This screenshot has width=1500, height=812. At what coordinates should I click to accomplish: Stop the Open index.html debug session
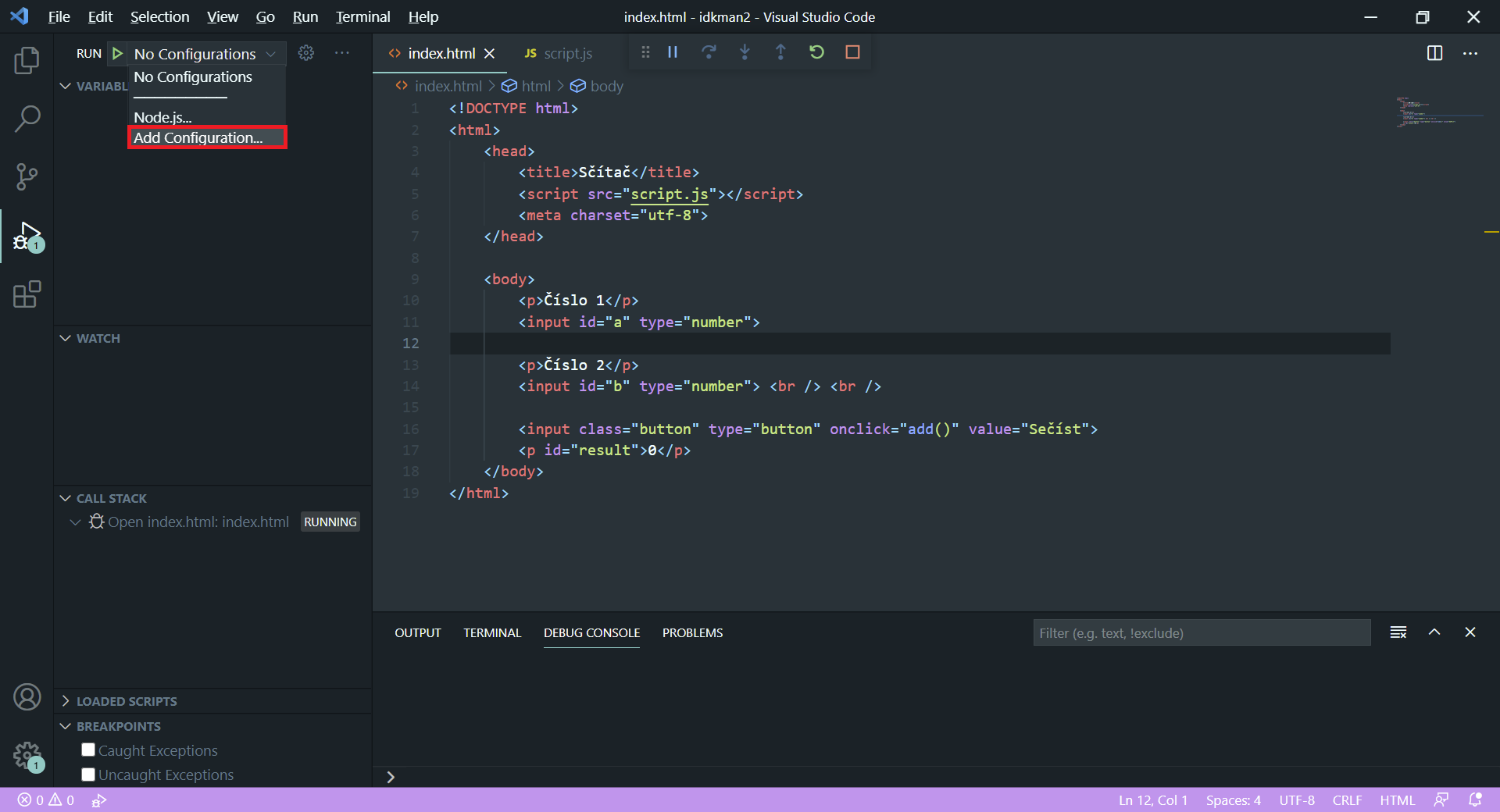click(x=852, y=52)
